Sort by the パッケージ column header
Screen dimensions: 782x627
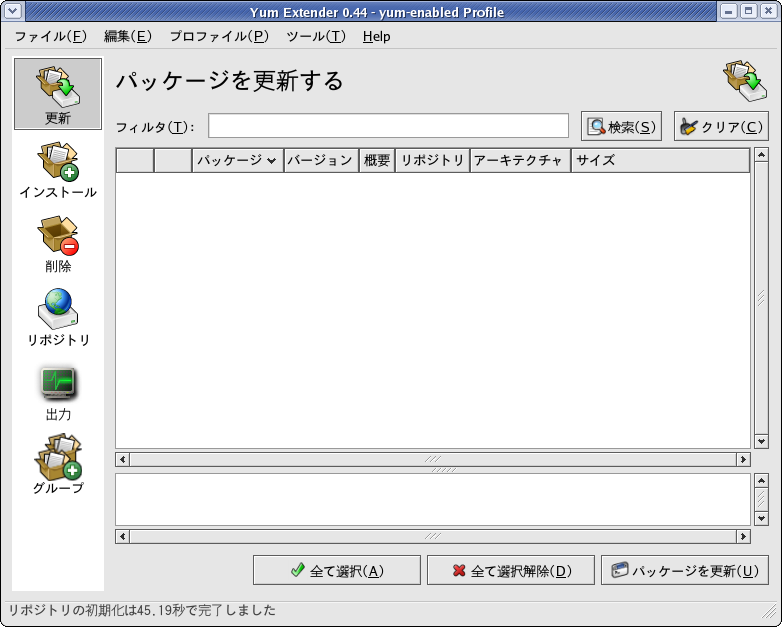237,161
